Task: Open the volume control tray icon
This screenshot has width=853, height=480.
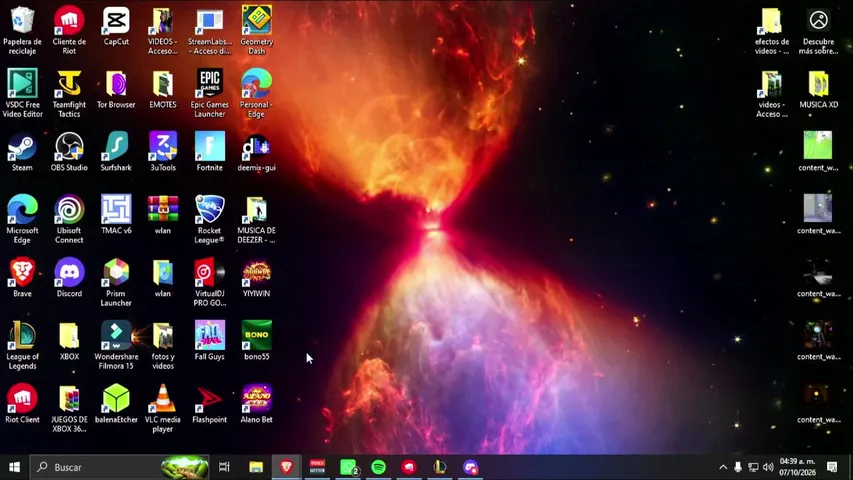Action: click(768, 467)
